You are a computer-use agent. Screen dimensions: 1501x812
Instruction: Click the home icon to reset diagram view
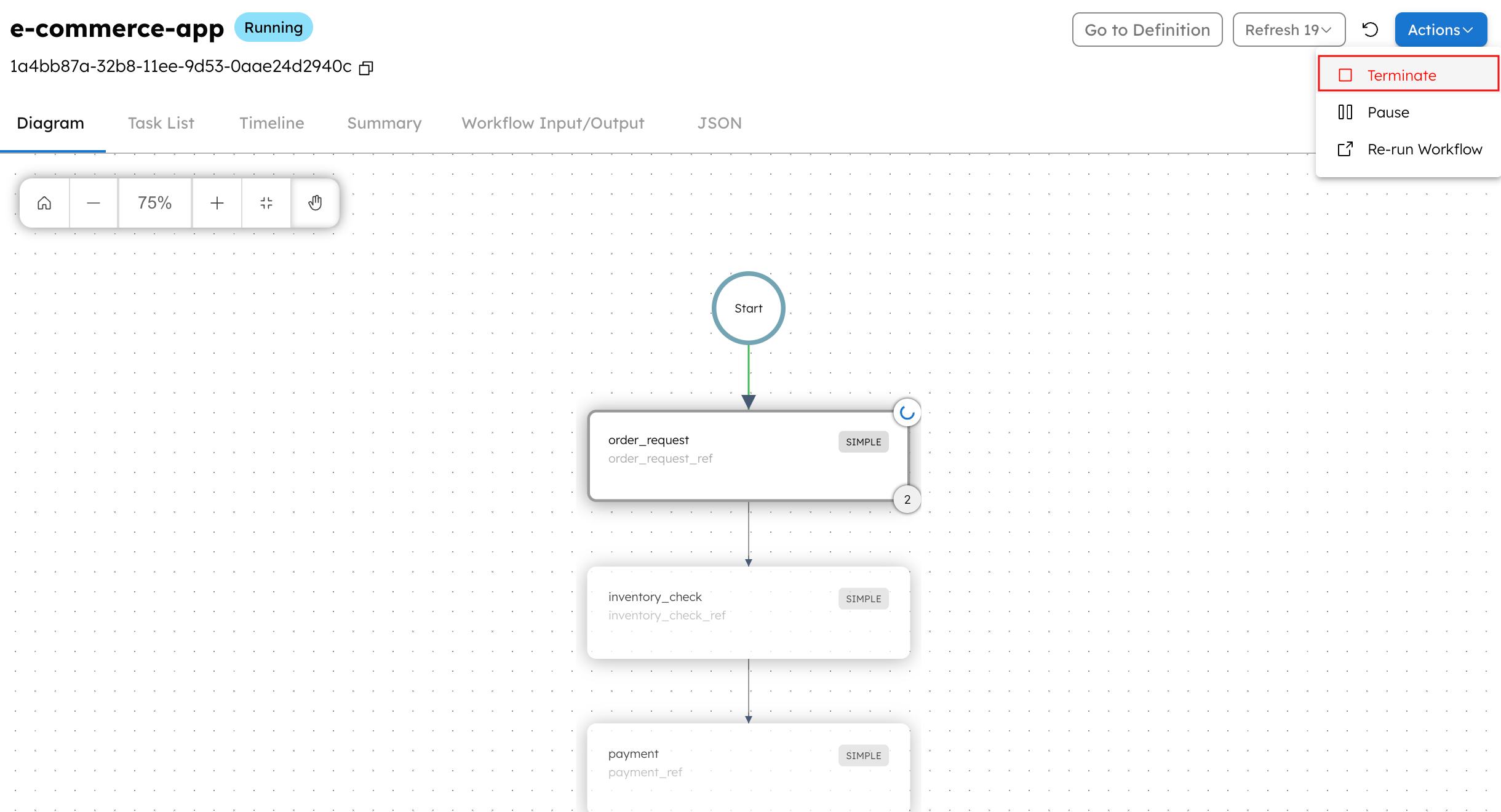click(44, 202)
